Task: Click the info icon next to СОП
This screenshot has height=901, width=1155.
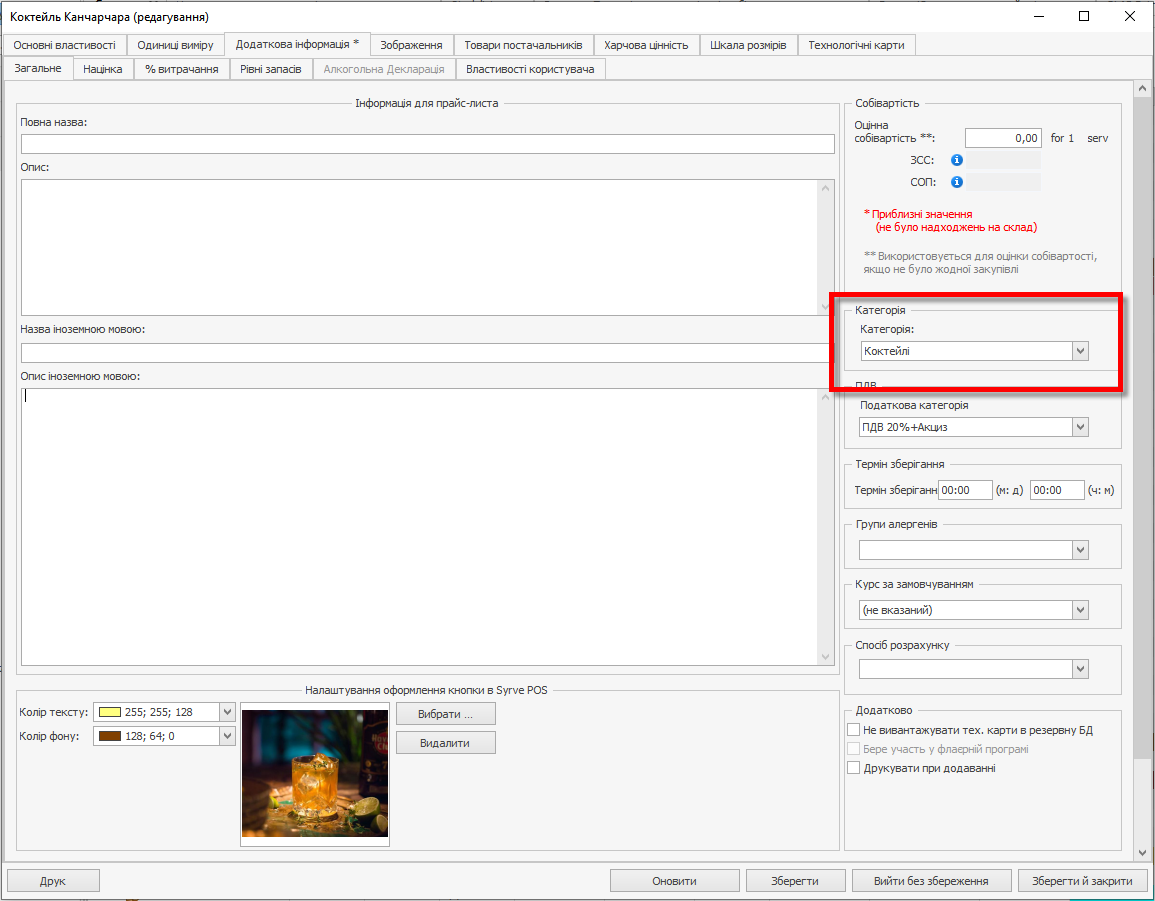Action: (957, 182)
